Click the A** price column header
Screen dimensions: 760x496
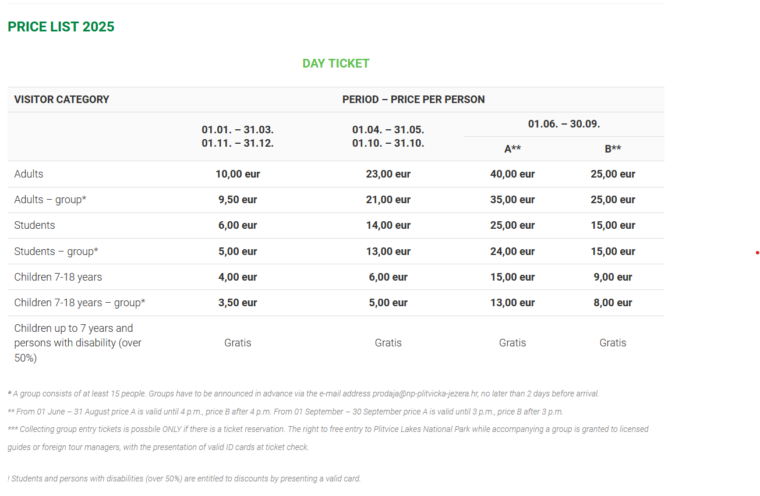point(512,149)
